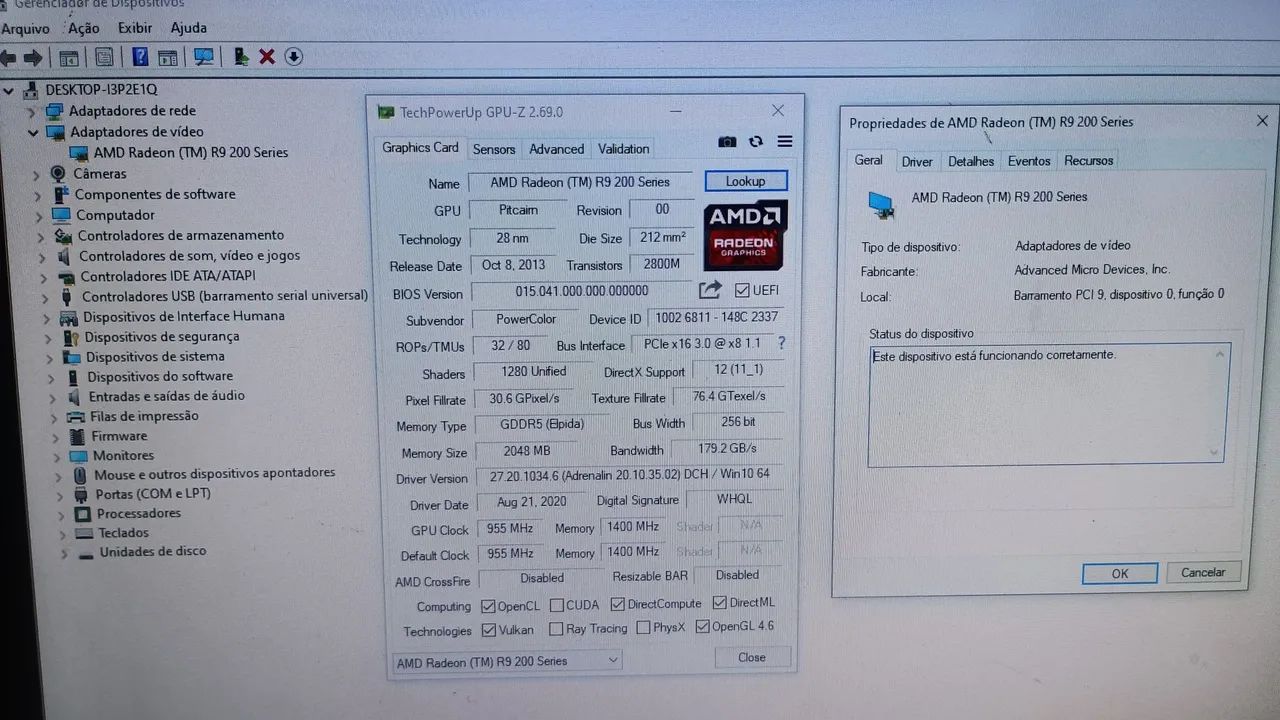This screenshot has width=1280, height=720.
Task: Click the BIOS Version field in GPU-Z
Action: pyautogui.click(x=581, y=291)
